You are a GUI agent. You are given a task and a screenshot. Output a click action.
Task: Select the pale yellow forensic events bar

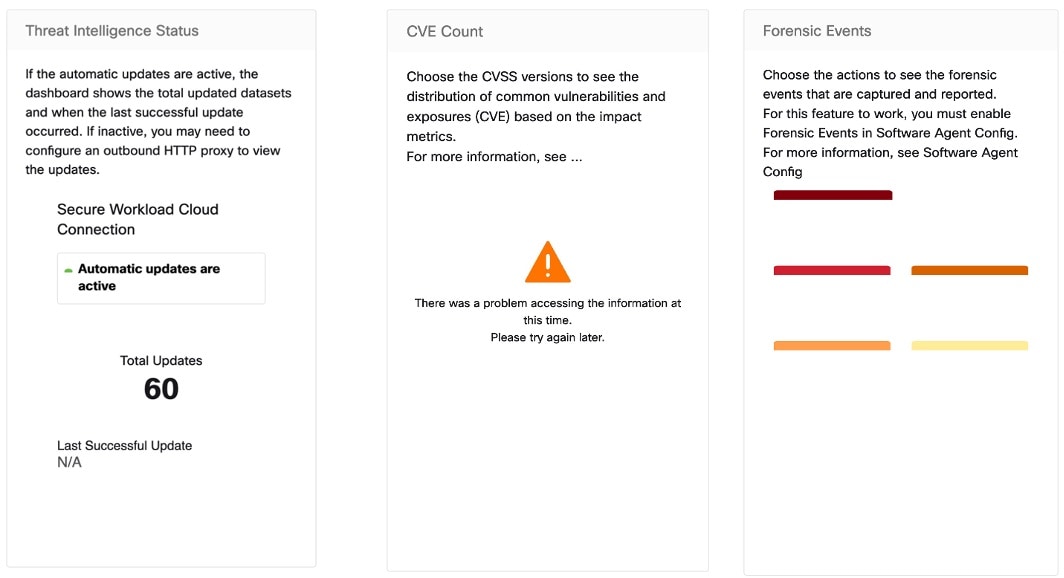tap(970, 346)
